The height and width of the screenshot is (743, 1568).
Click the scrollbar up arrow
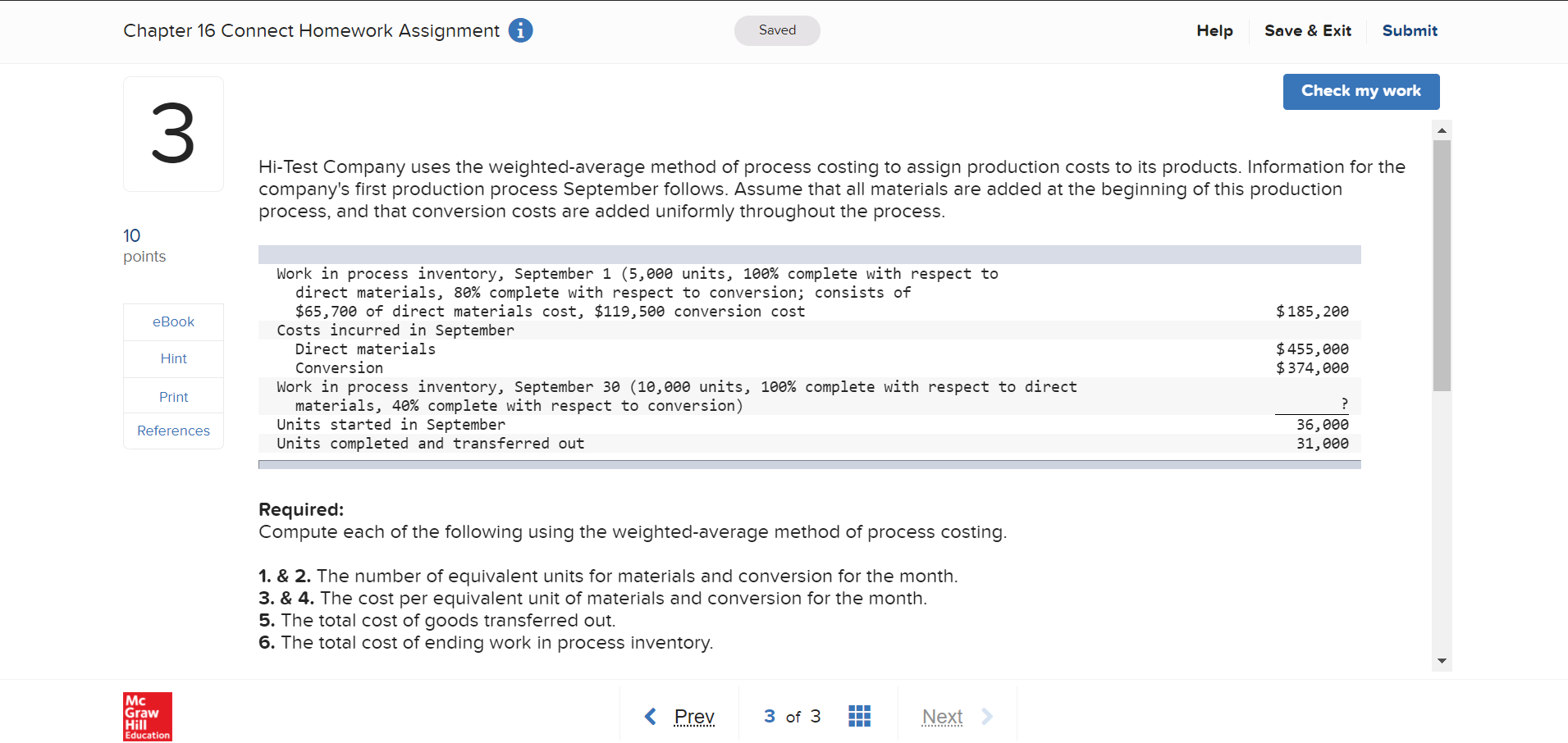click(1442, 130)
